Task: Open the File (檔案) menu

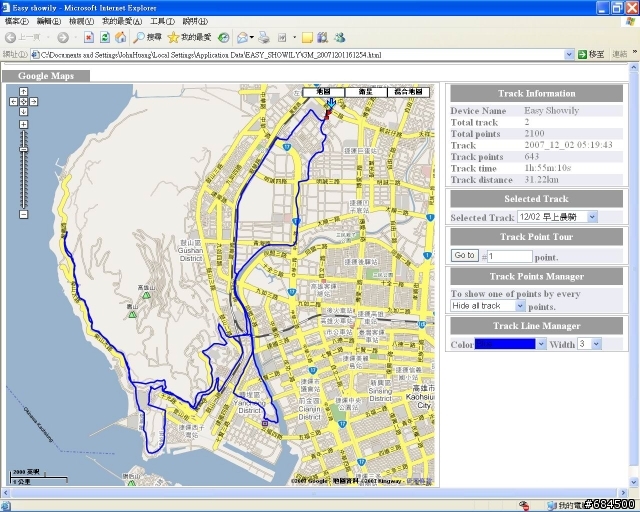Action: coord(17,21)
